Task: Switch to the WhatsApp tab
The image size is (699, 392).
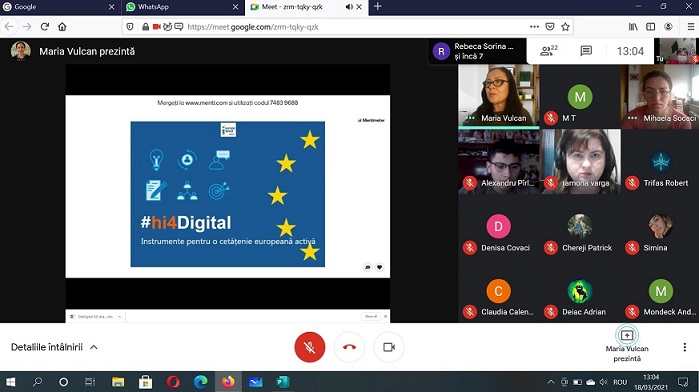Action: click(x=182, y=7)
